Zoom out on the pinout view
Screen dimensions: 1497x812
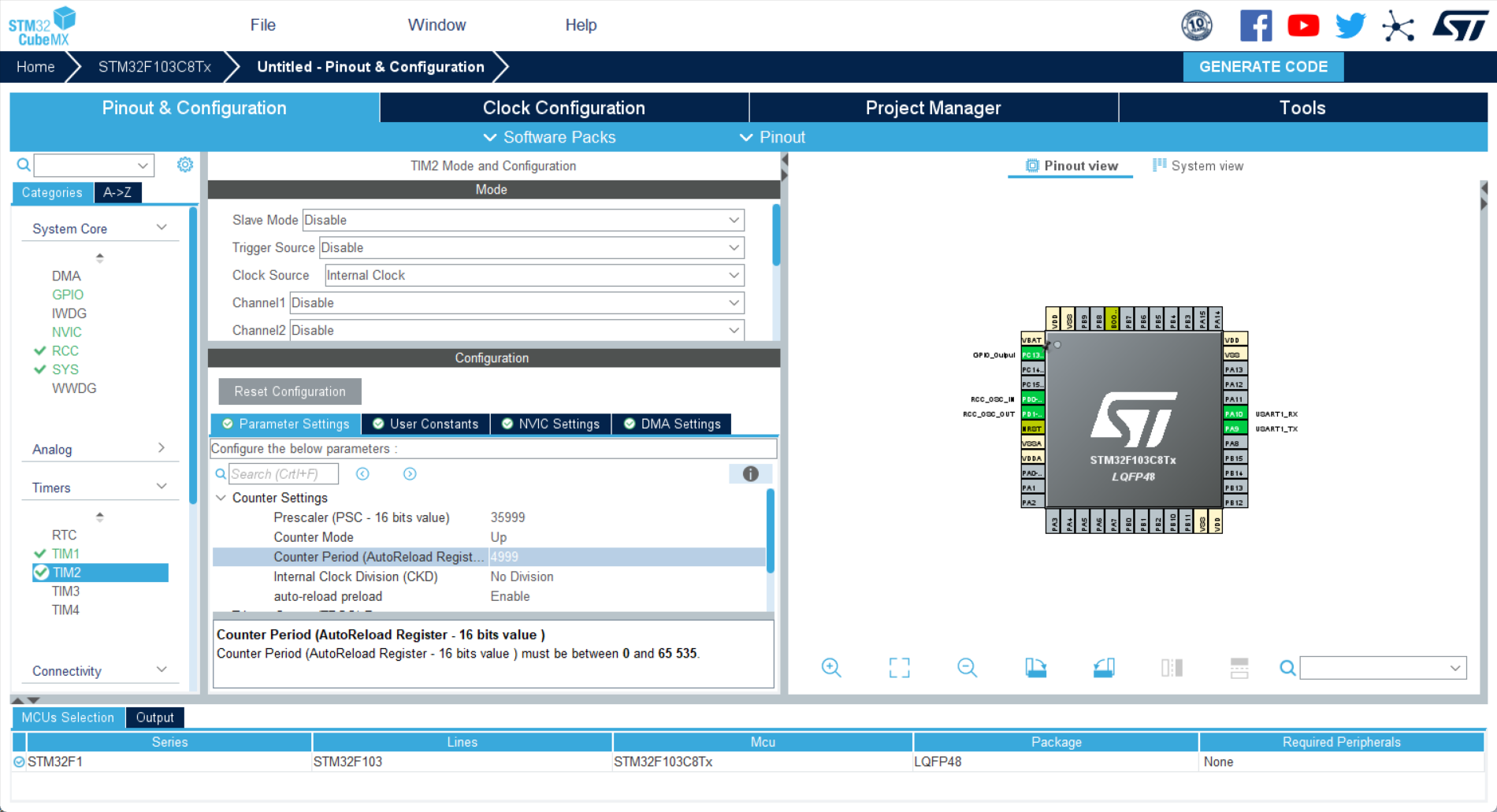pos(967,668)
